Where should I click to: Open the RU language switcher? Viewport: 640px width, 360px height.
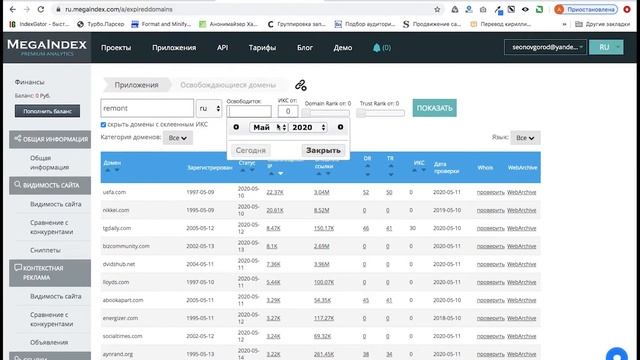coord(607,47)
